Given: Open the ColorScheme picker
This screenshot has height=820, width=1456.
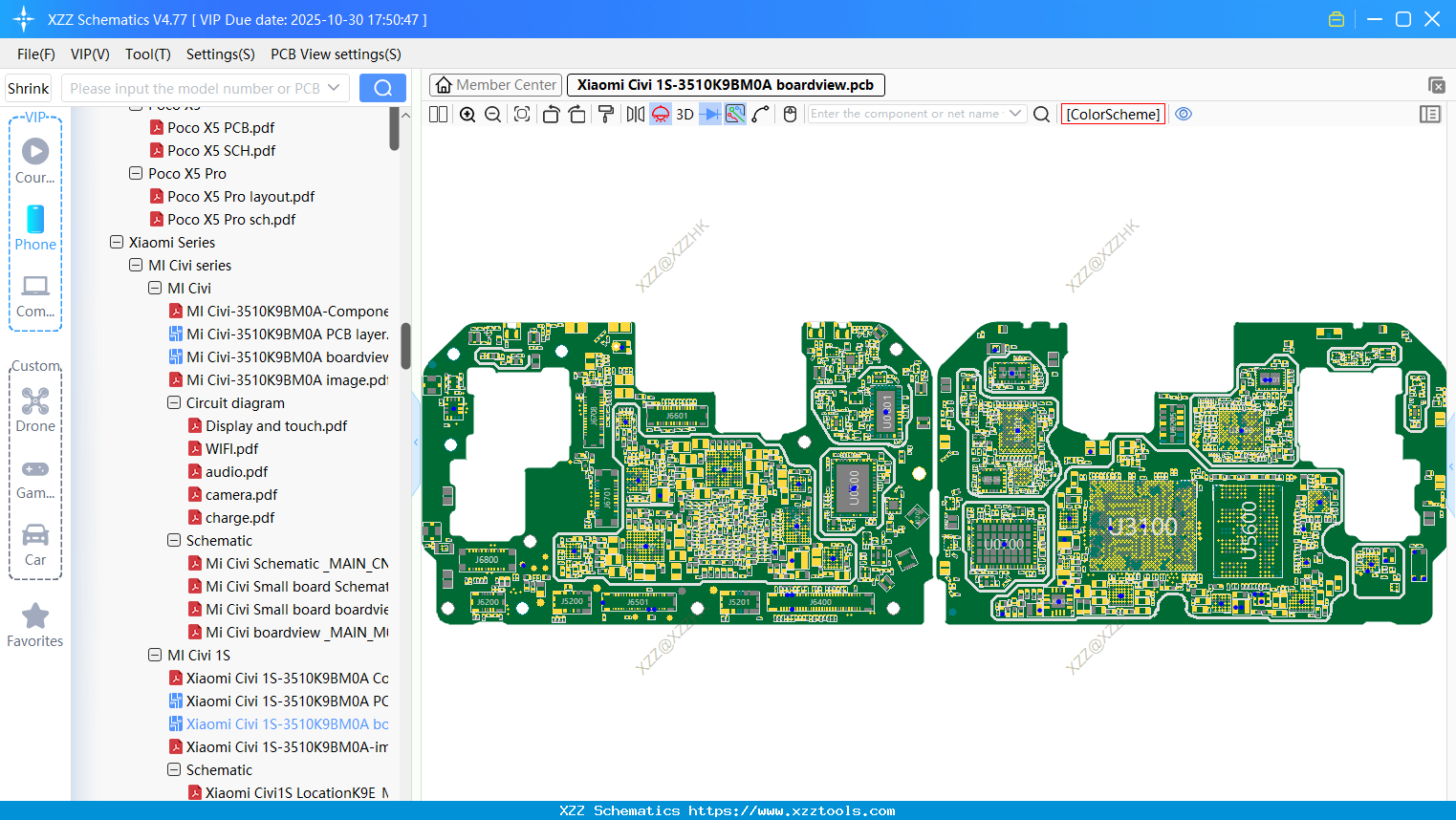Looking at the screenshot, I should pyautogui.click(x=1113, y=114).
